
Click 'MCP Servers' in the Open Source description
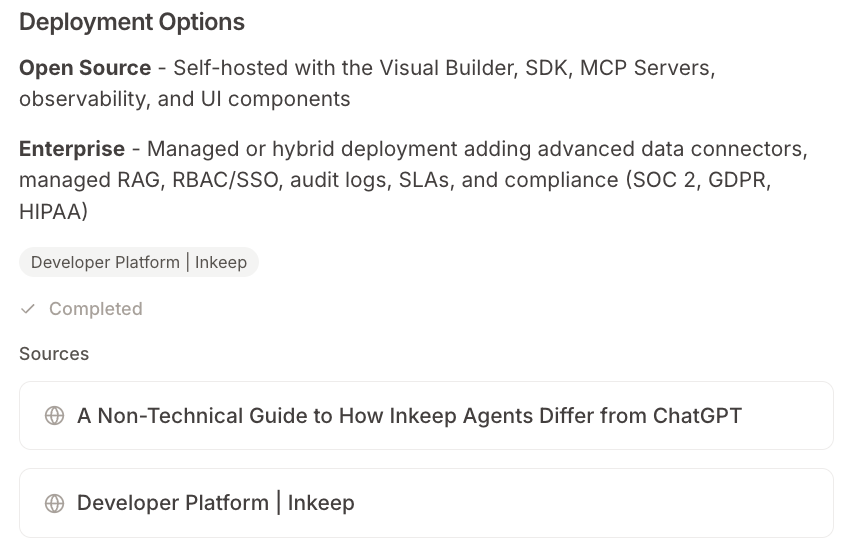tap(647, 68)
